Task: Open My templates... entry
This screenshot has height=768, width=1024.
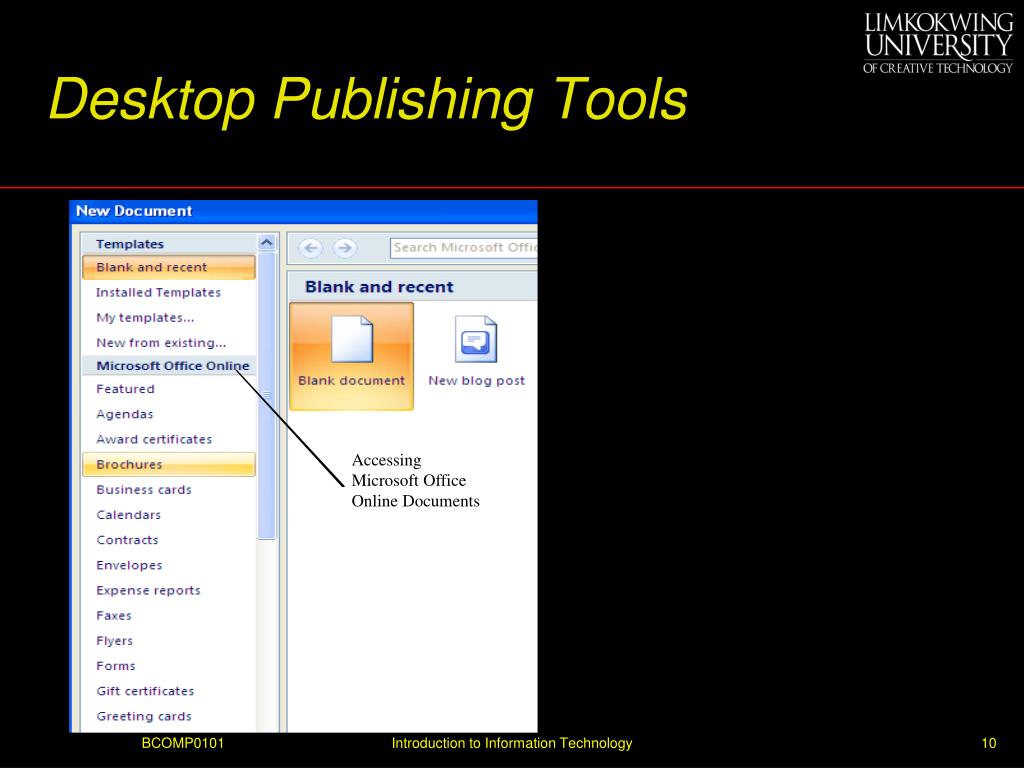Action: 145,317
